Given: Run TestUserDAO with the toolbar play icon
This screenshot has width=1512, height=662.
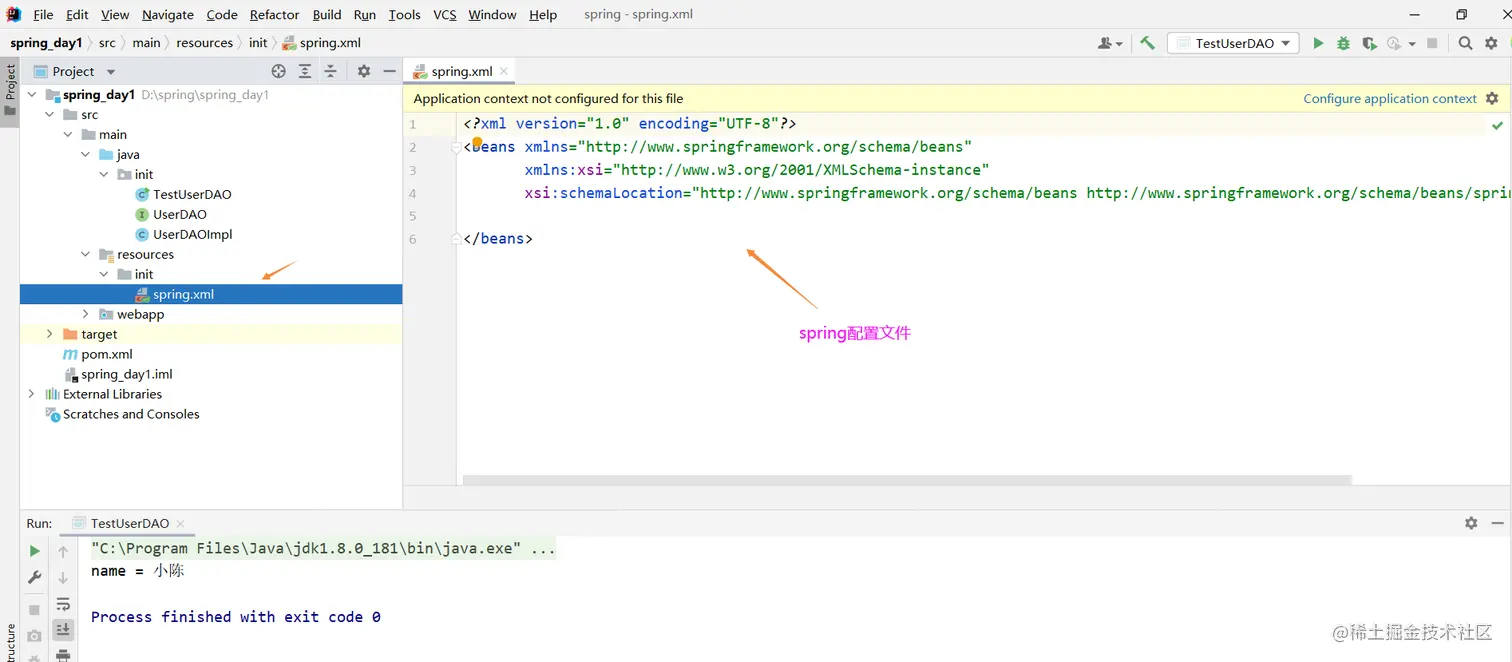Looking at the screenshot, I should [x=1318, y=43].
